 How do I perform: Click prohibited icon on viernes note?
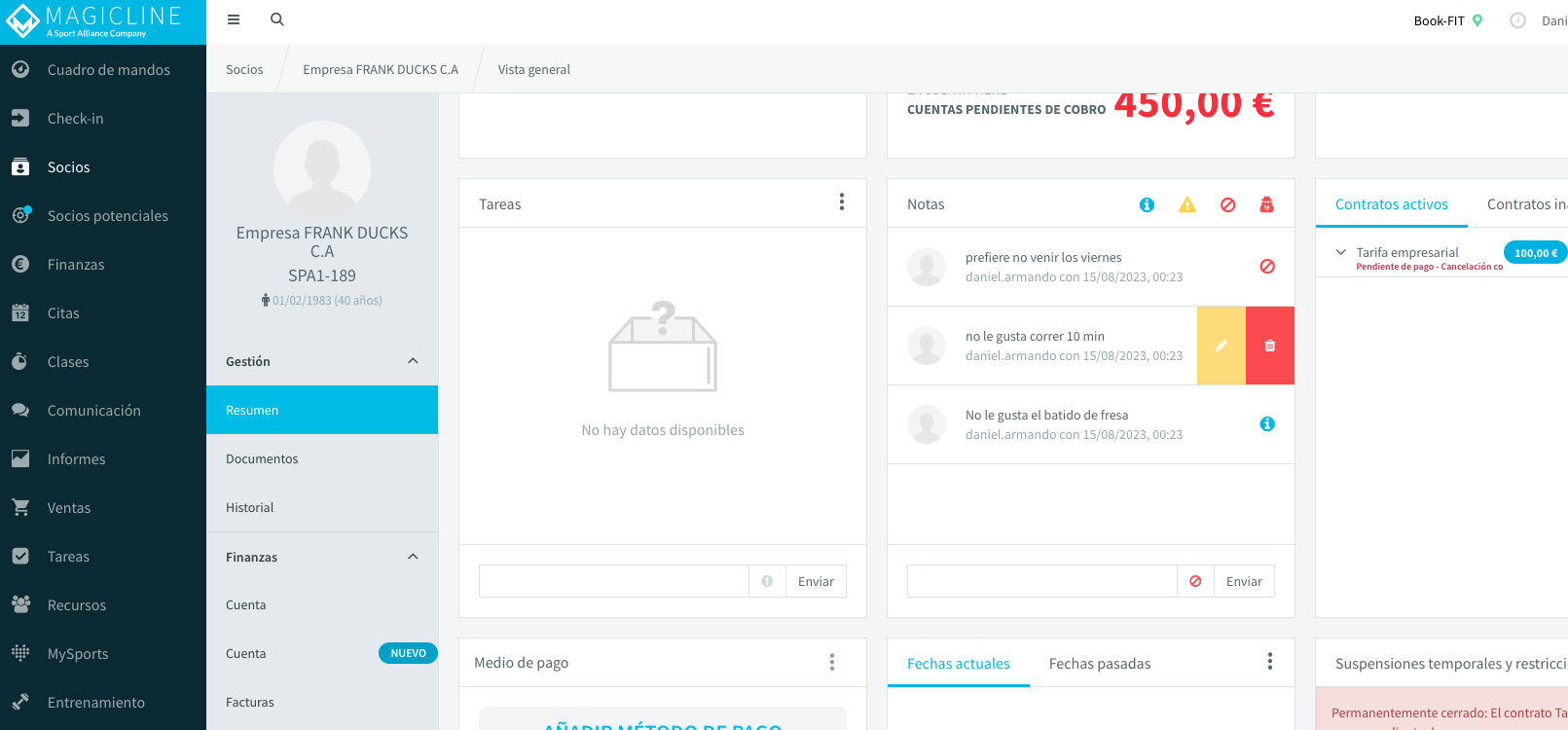tap(1267, 267)
